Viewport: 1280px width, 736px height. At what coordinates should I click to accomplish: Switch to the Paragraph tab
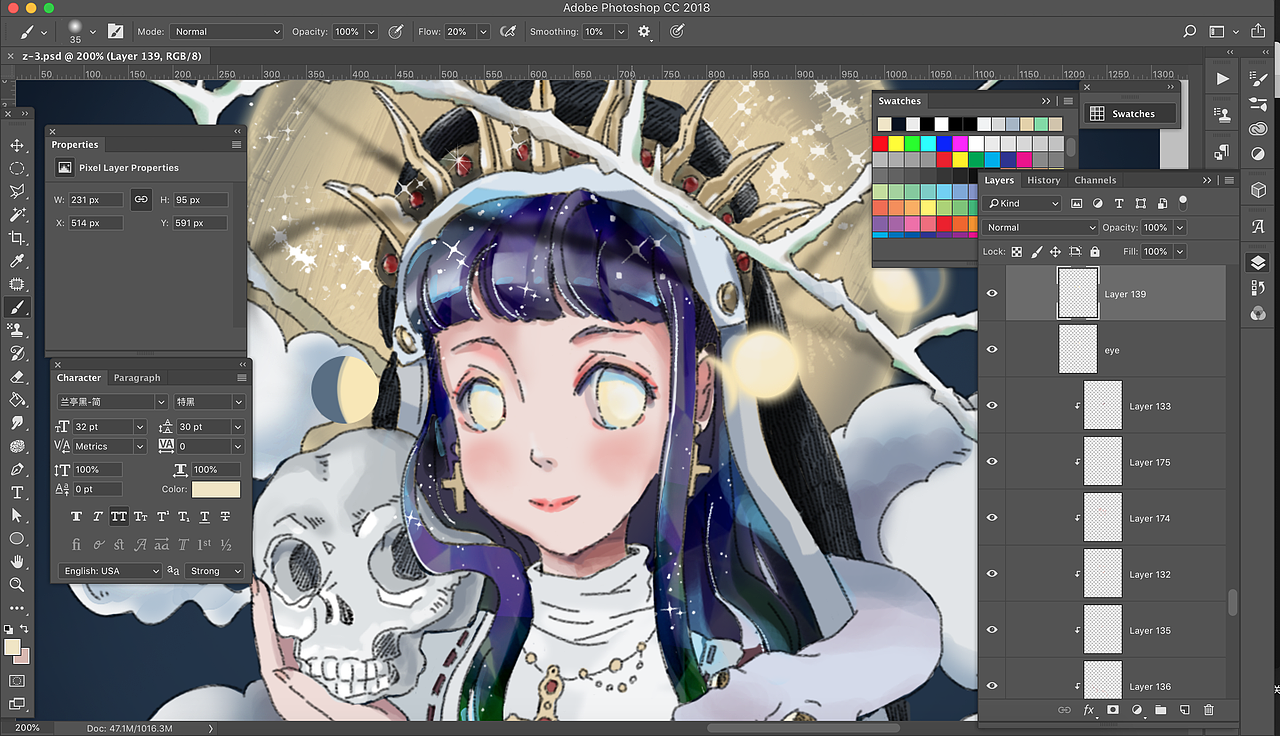(137, 378)
